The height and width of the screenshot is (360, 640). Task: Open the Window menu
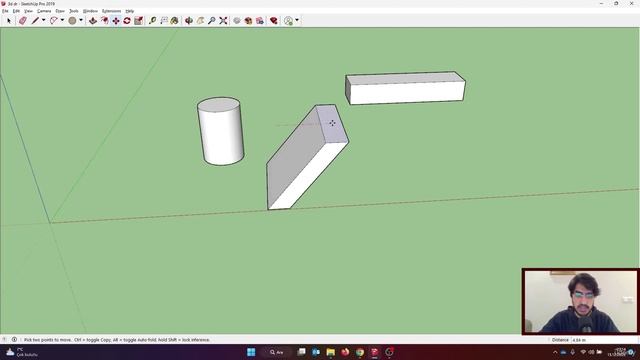[x=90, y=11]
